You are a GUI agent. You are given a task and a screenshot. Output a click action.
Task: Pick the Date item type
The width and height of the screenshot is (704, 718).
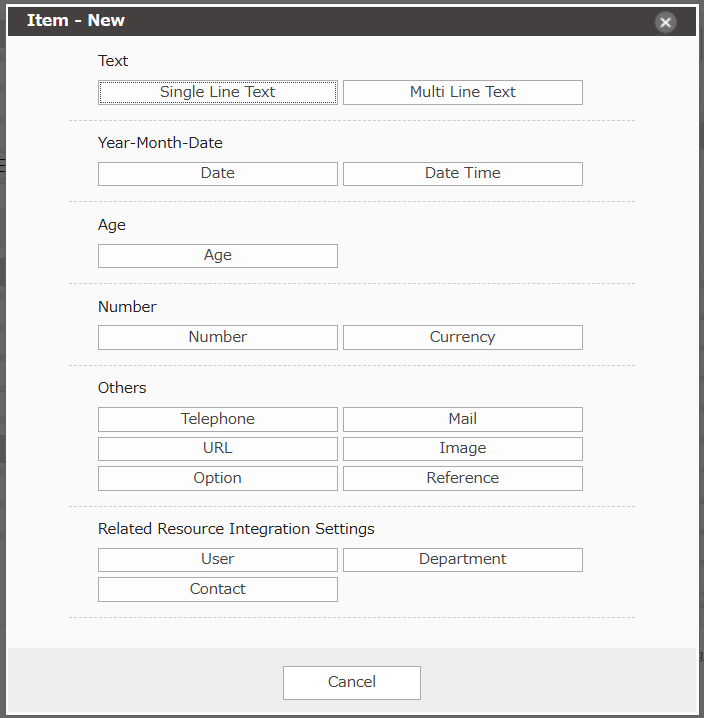[x=217, y=173]
